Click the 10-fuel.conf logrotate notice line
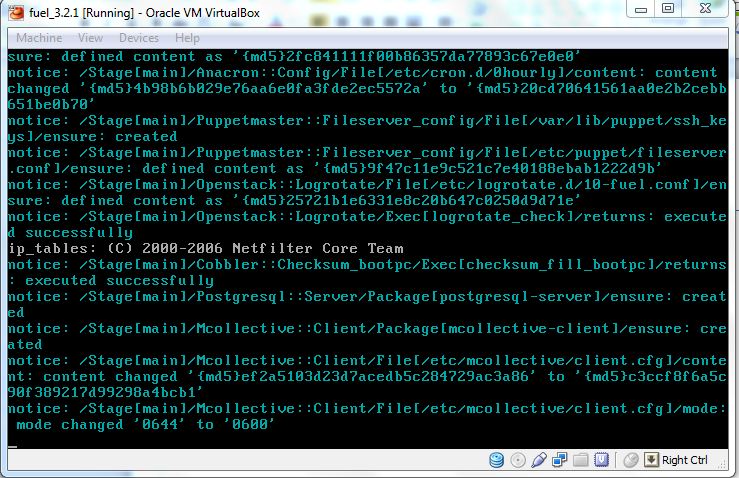 (367, 192)
